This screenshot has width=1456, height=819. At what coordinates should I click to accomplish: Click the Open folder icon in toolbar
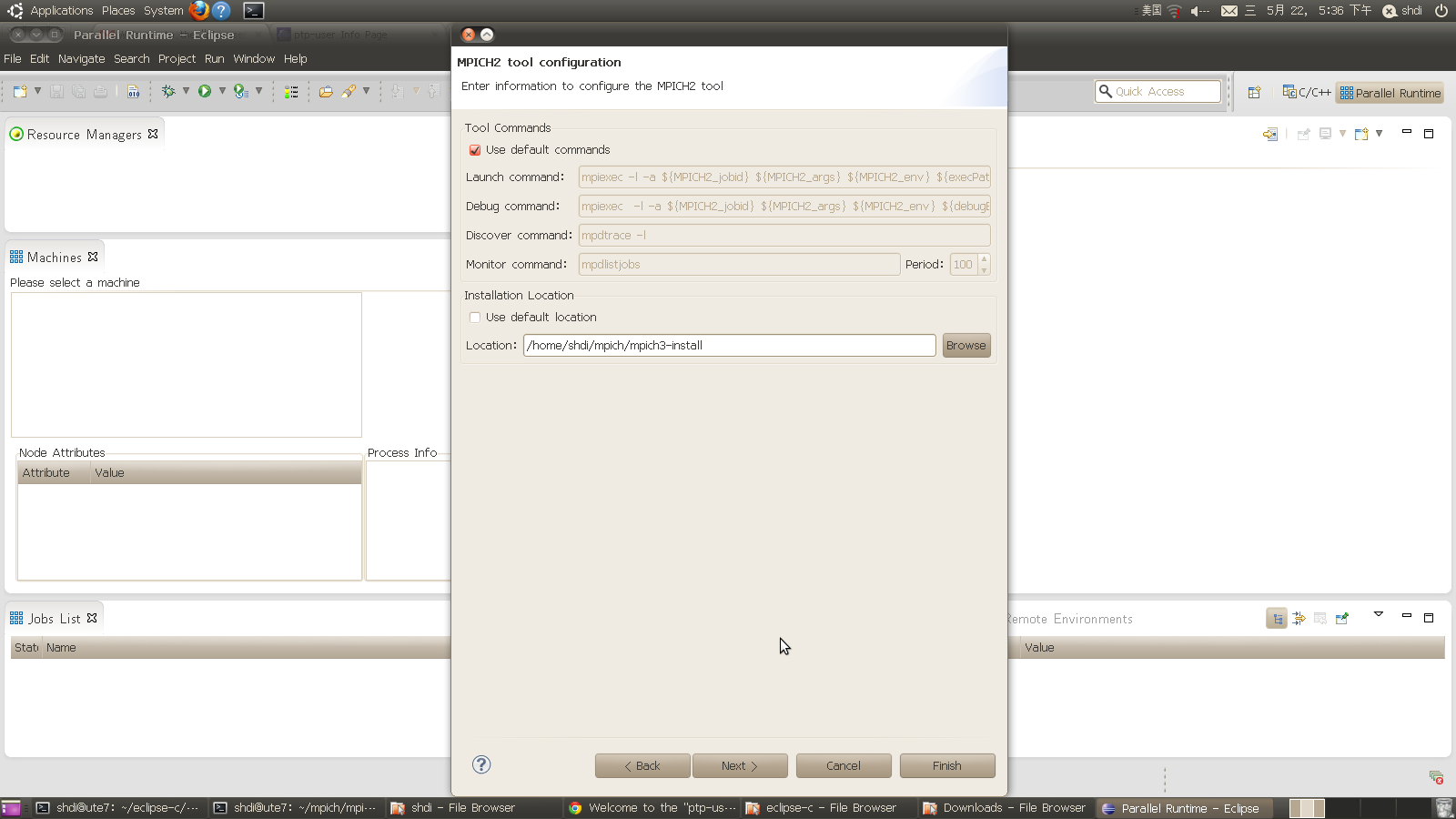tap(326, 92)
